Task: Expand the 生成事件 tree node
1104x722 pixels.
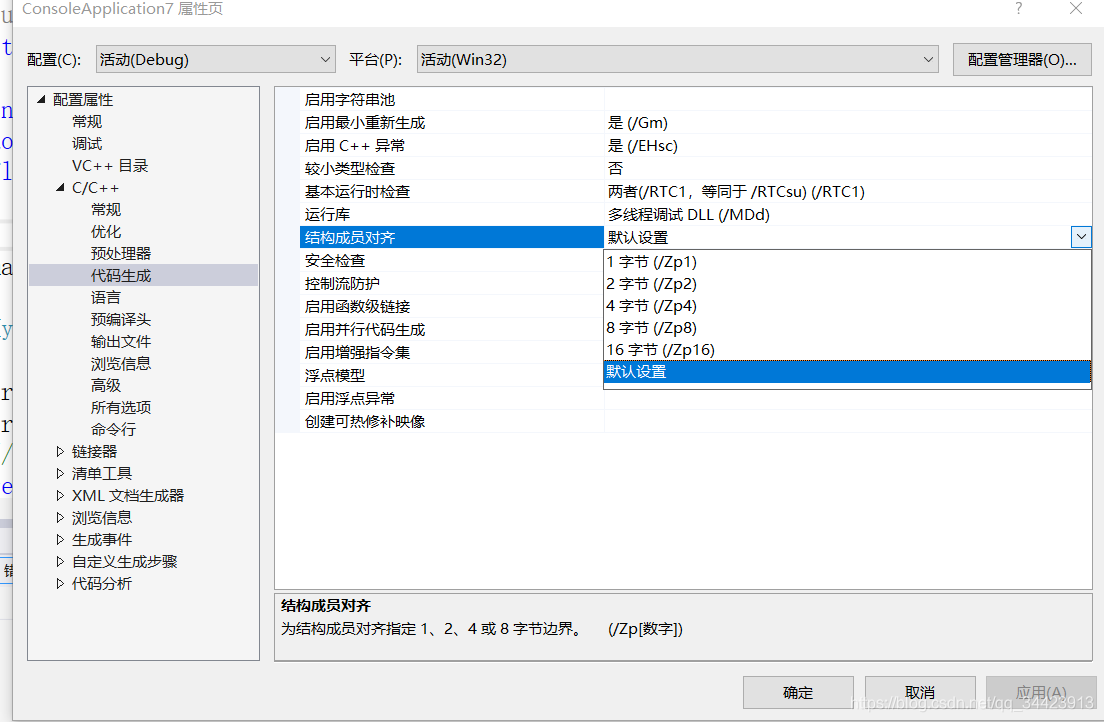Action: [x=60, y=539]
